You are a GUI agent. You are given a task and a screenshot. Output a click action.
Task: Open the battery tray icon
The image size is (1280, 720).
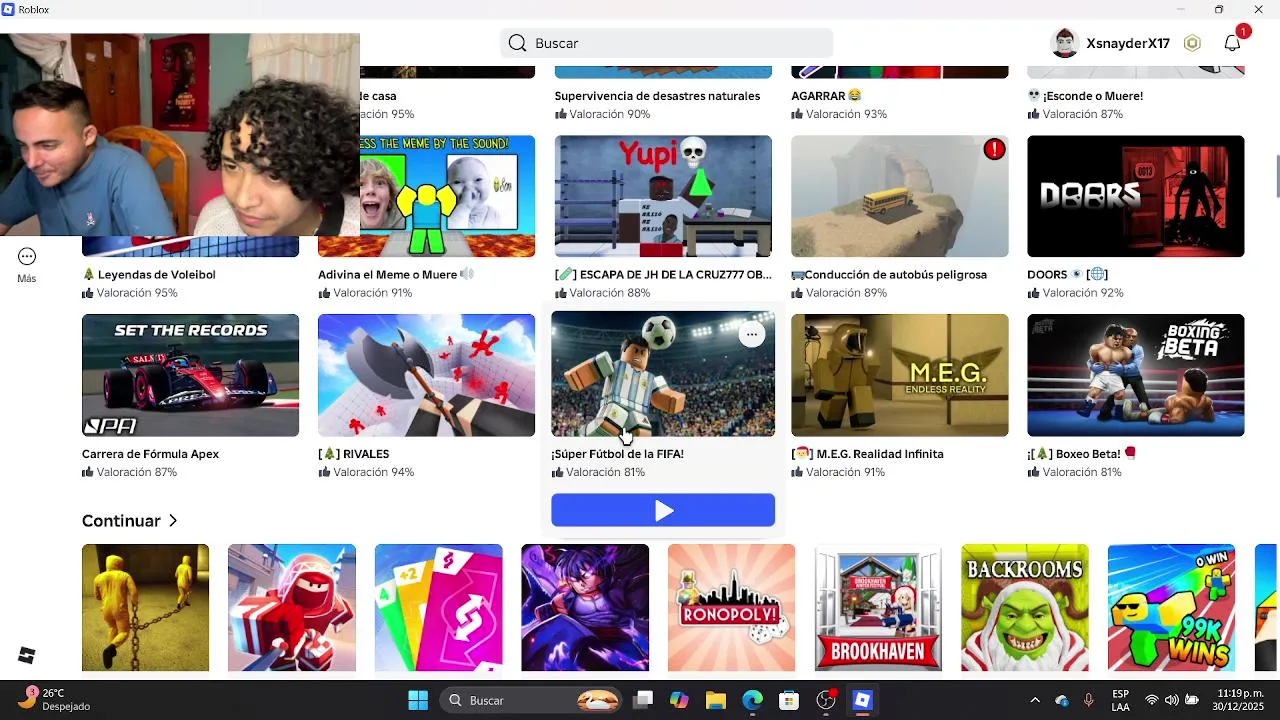tap(1191, 700)
